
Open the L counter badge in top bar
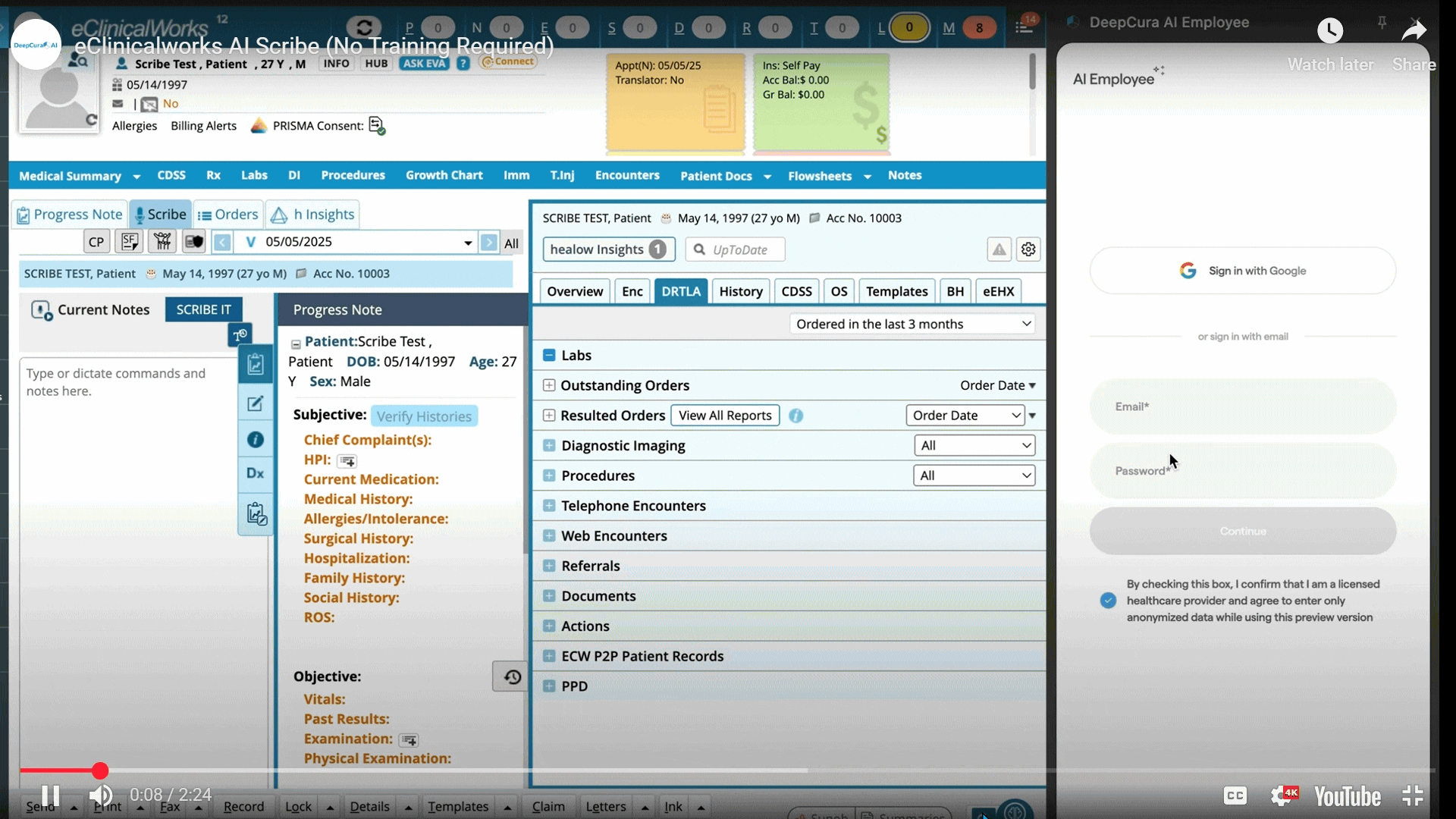[x=908, y=28]
